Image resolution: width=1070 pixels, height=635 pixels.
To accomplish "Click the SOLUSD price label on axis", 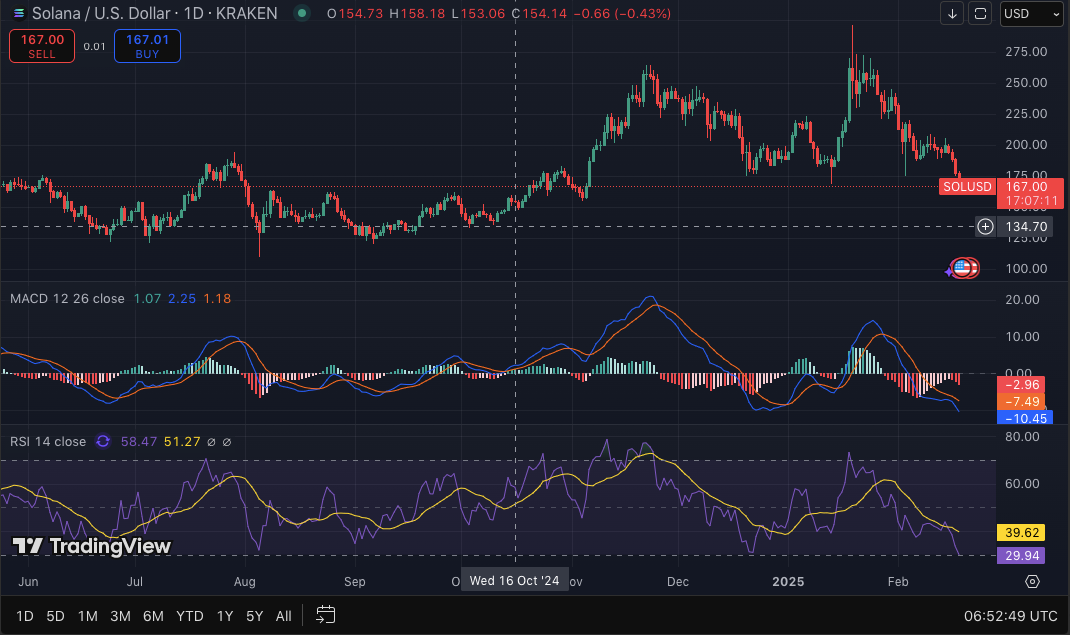I will 966,187.
